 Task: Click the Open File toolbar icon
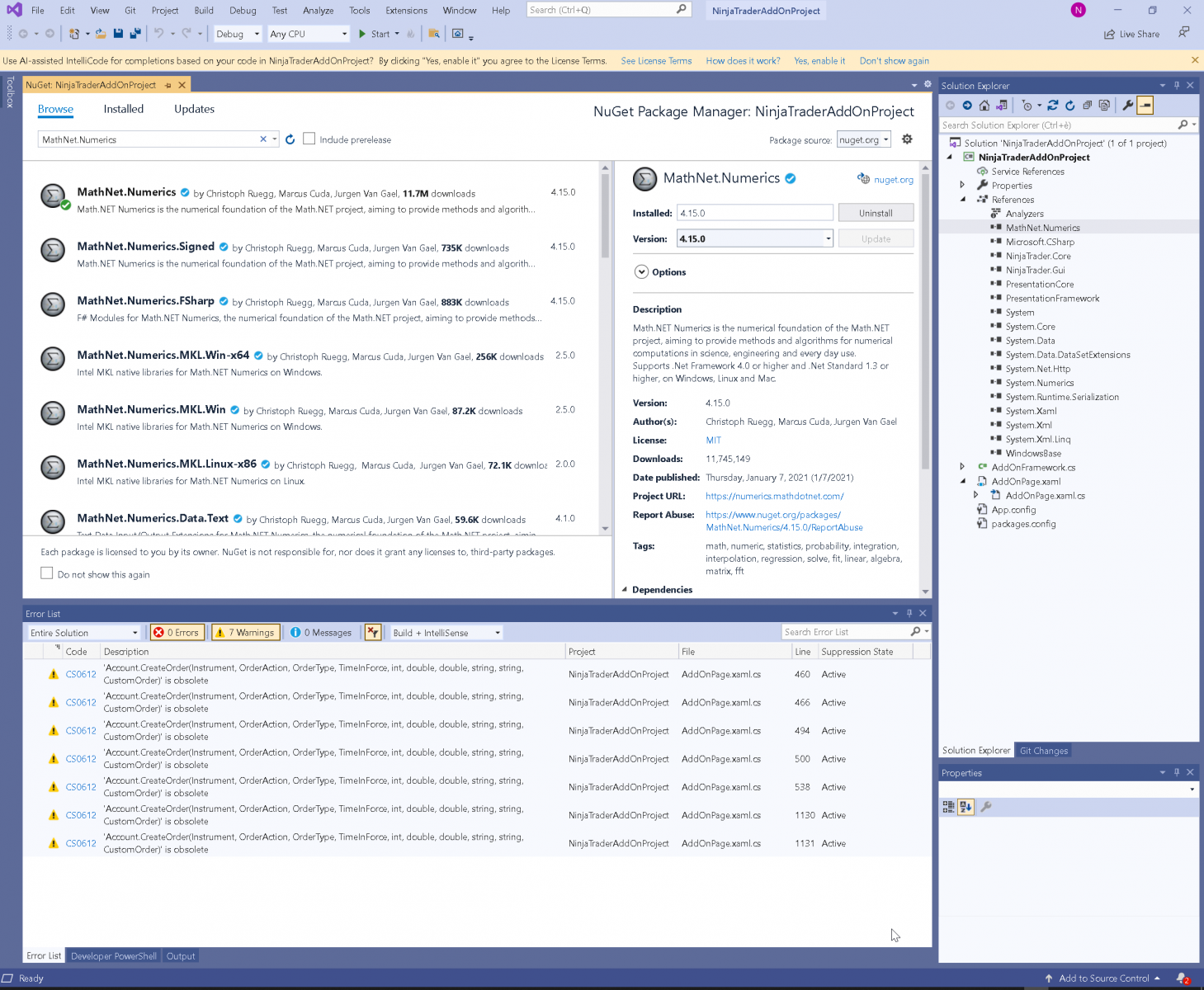pyautogui.click(x=100, y=34)
